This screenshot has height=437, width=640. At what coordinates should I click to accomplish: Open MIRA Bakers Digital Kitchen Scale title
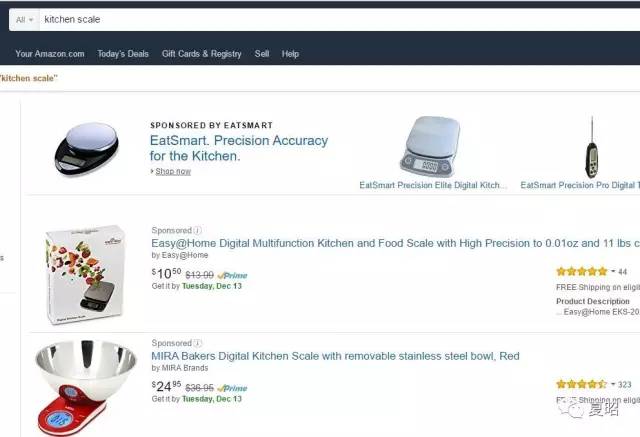click(x=335, y=356)
